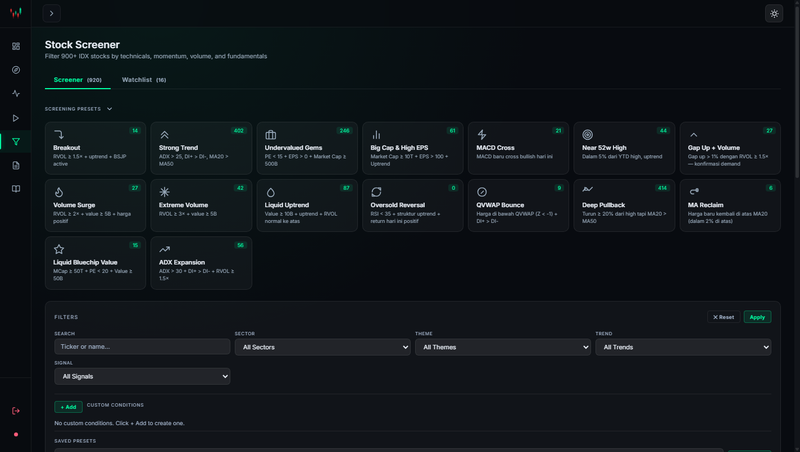800x452 pixels.
Task: Select the Near 52w High target icon
Action: click(x=587, y=135)
